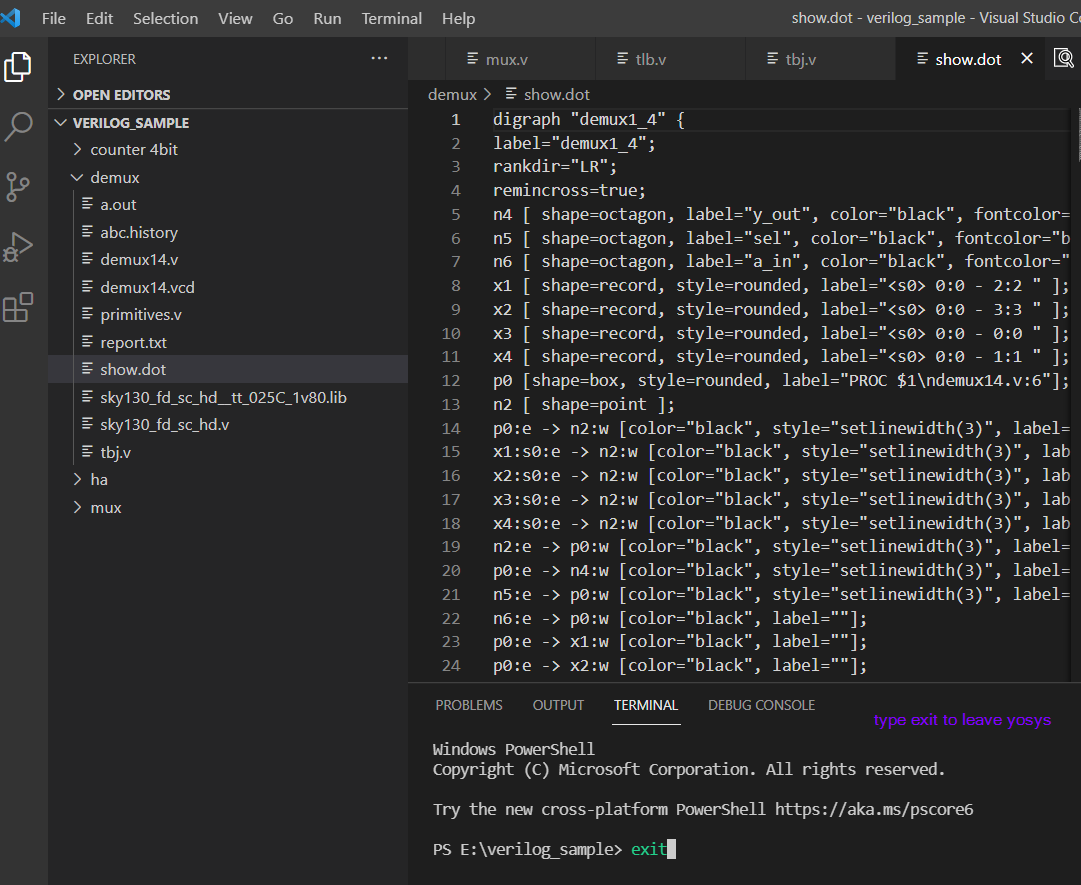Open demux14.v in the explorer
Viewport: 1081px width, 885px height.
pos(139,259)
